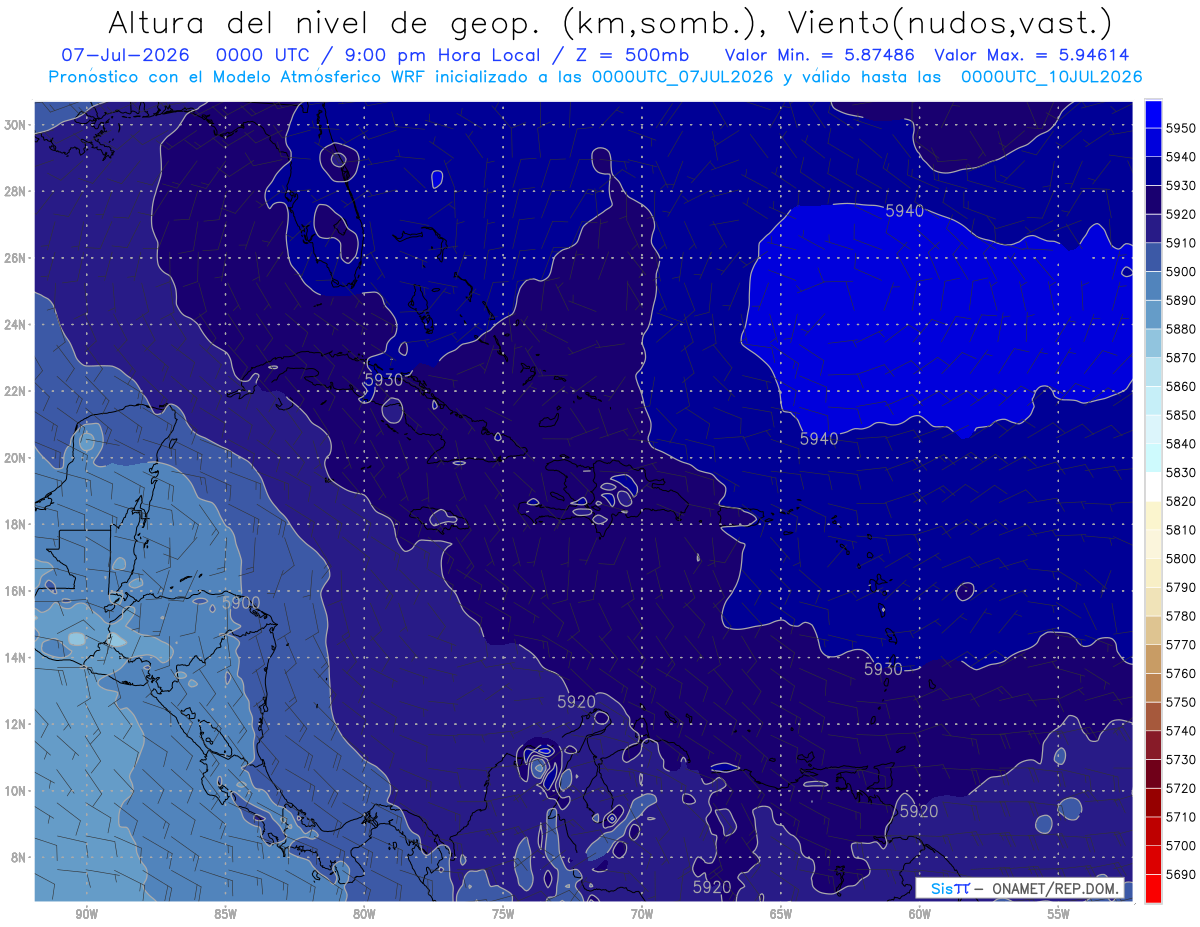Screen dimensions: 1200x927
Task: Click the '5920' contour label near 9N 60W
Action: [919, 811]
